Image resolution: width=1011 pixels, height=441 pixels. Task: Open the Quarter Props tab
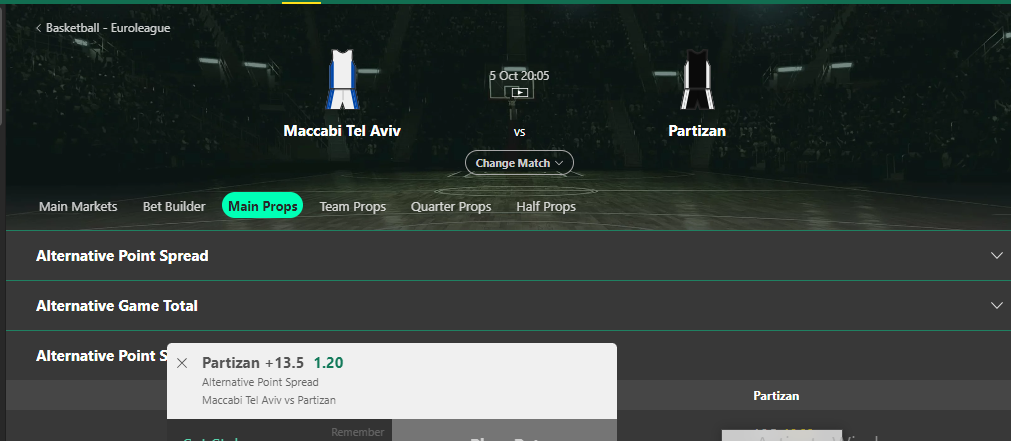point(451,207)
